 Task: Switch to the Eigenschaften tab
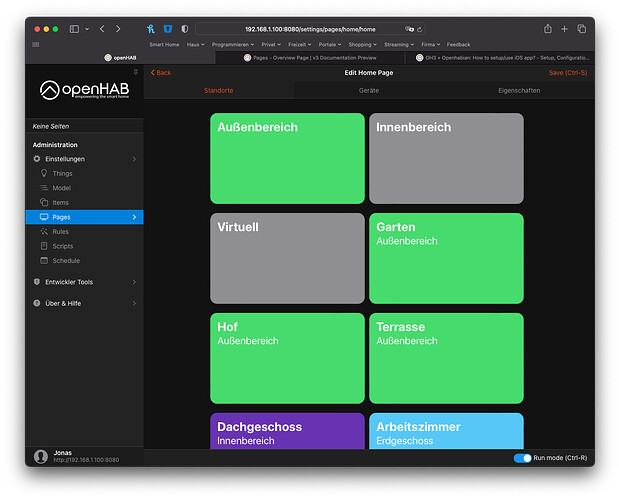coord(518,90)
